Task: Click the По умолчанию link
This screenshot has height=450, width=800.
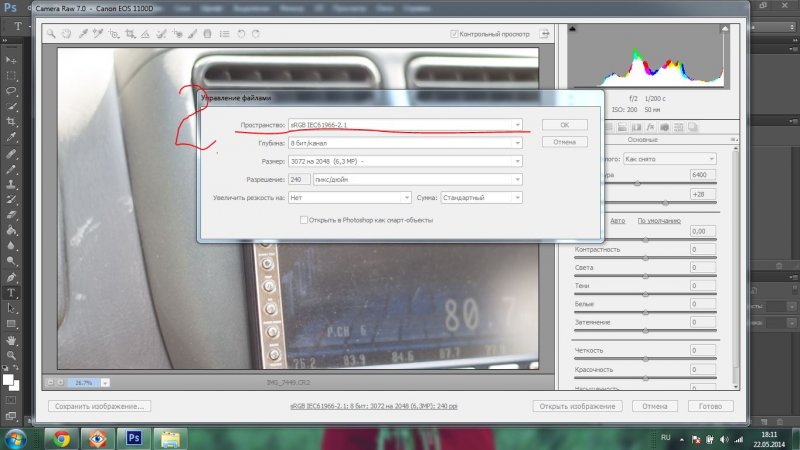Action: [x=659, y=220]
